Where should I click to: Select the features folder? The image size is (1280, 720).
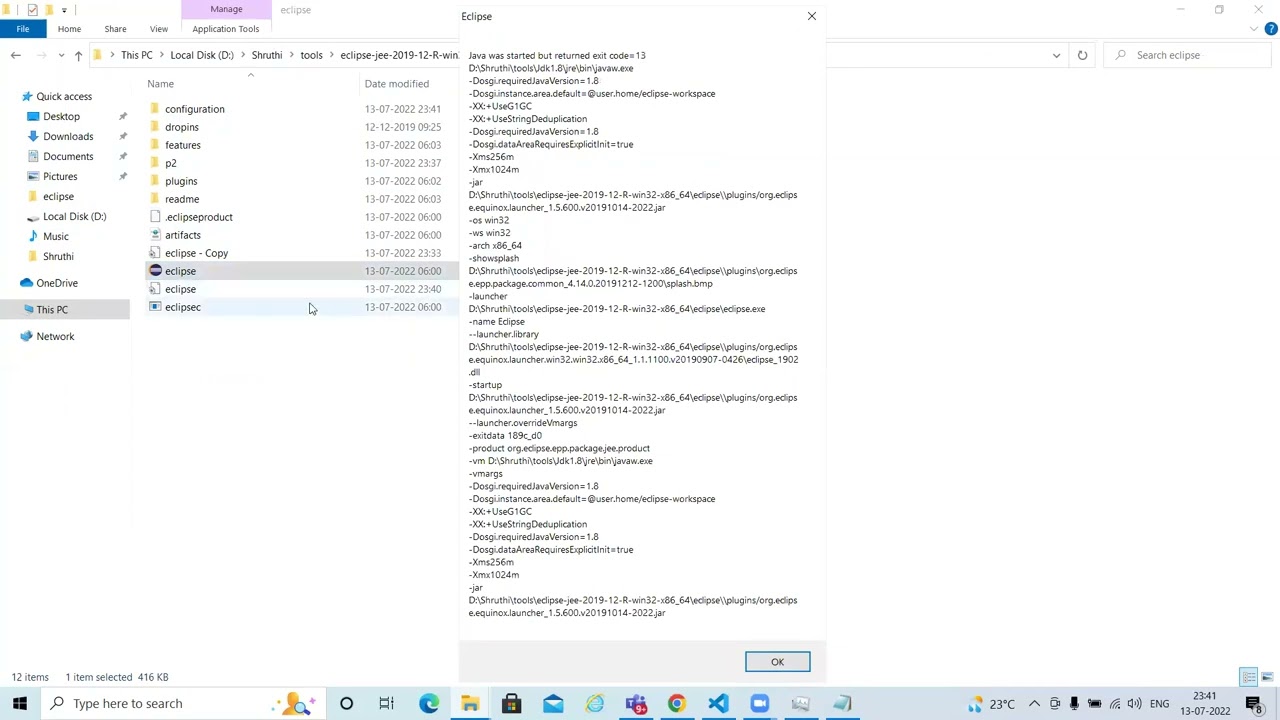pyautogui.click(x=183, y=145)
